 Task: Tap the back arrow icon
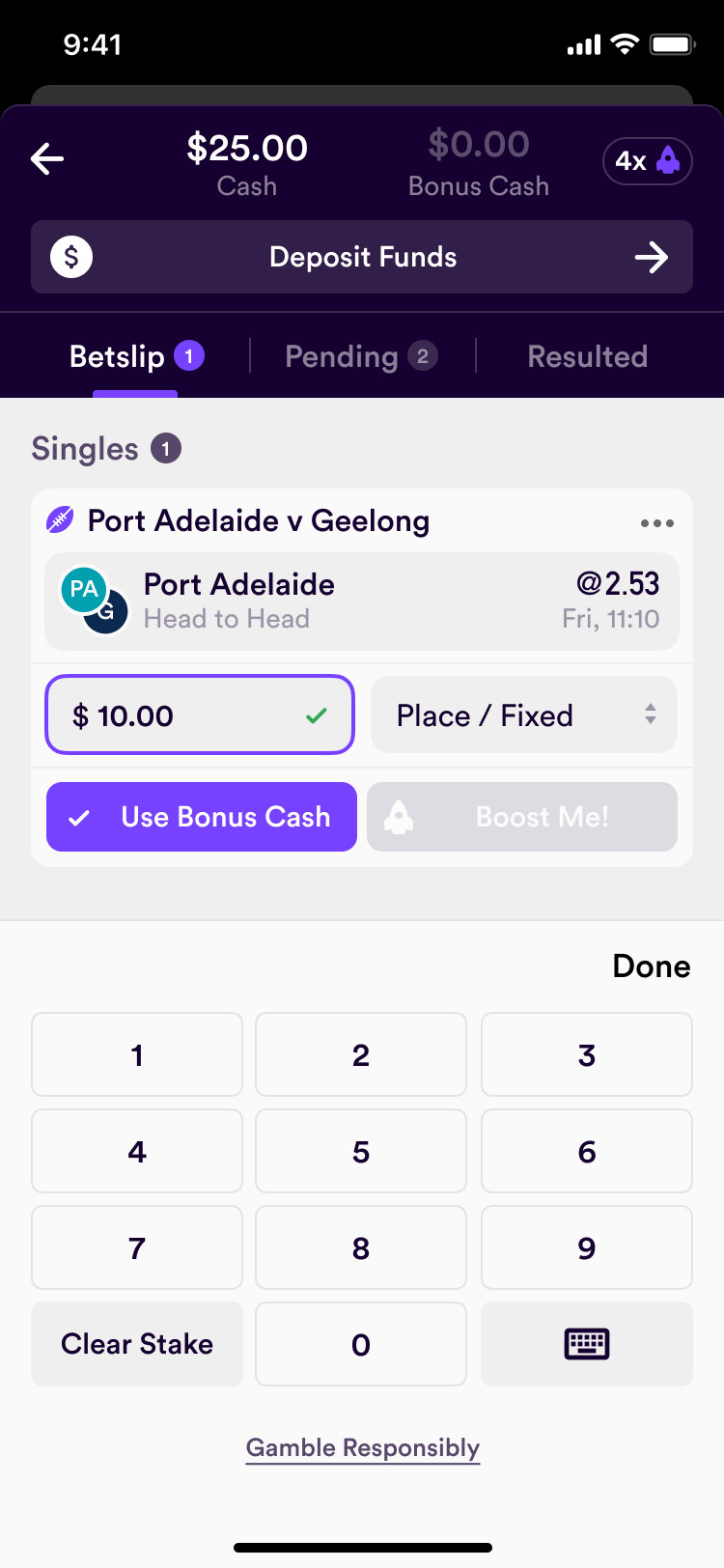click(x=47, y=159)
